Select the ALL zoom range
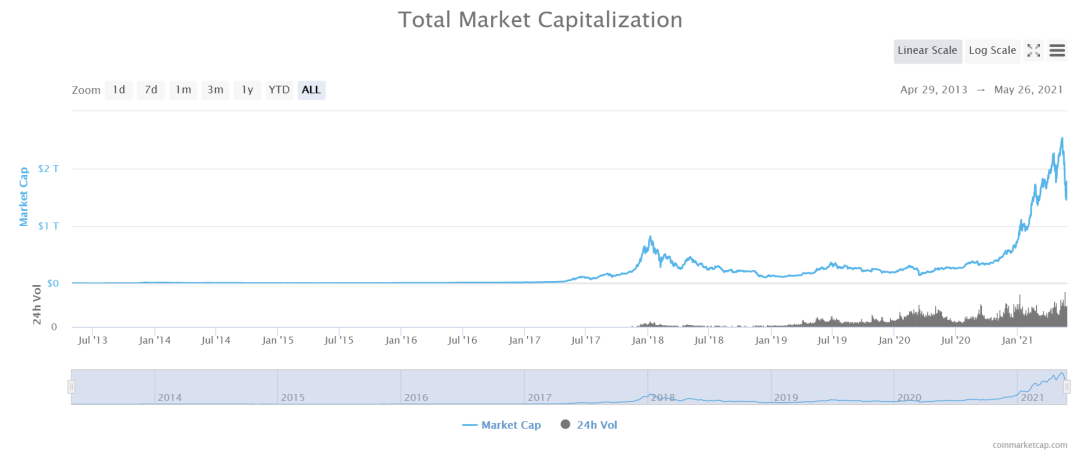This screenshot has width=1080, height=456. [x=311, y=90]
